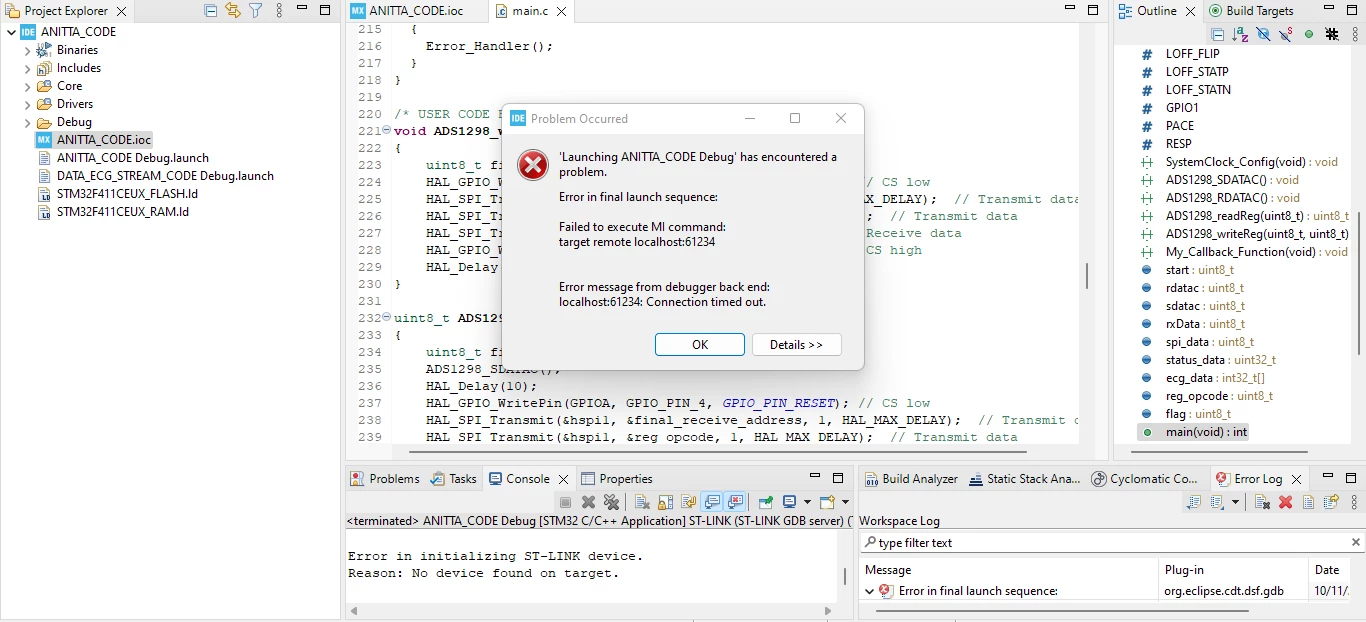Click Export Log icon in Error Log

coord(1194,502)
